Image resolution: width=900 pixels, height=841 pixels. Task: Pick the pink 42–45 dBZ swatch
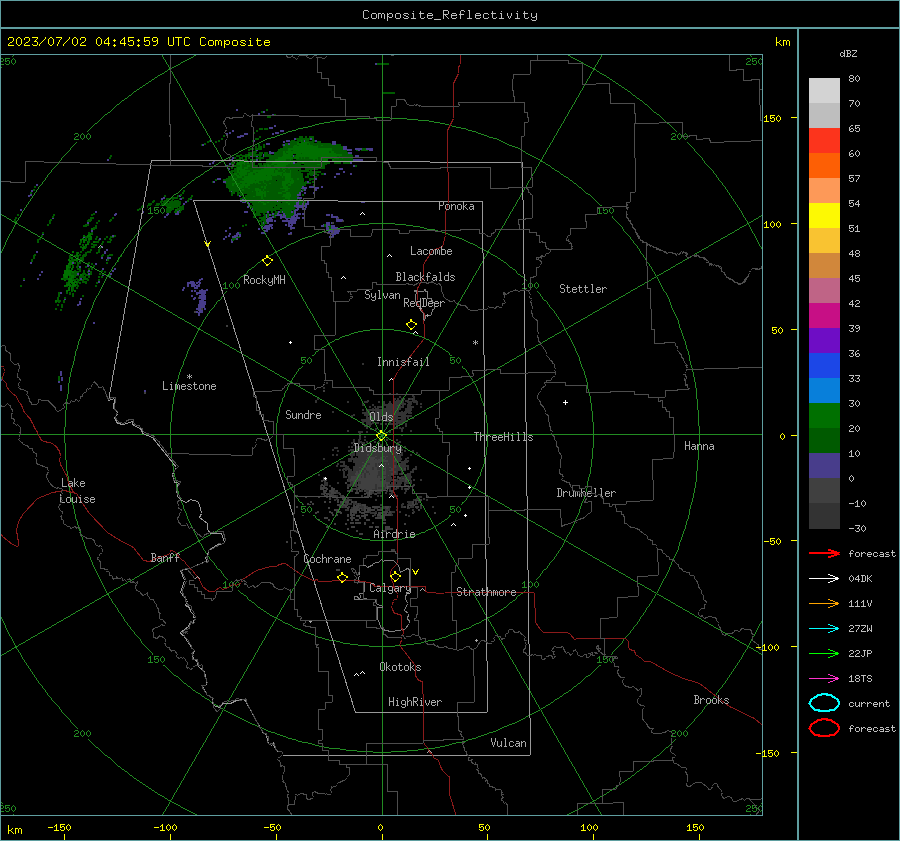[824, 291]
